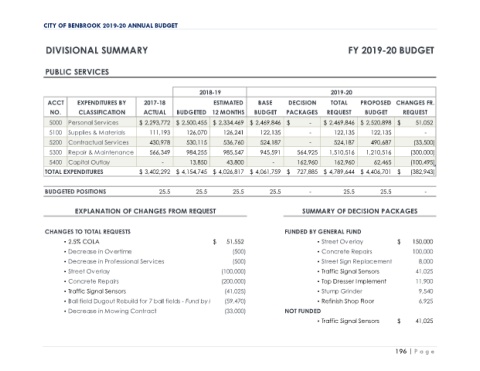This screenshot has width=480, height=371.
Task: Click the Personal Services row label
Action: (93, 123)
